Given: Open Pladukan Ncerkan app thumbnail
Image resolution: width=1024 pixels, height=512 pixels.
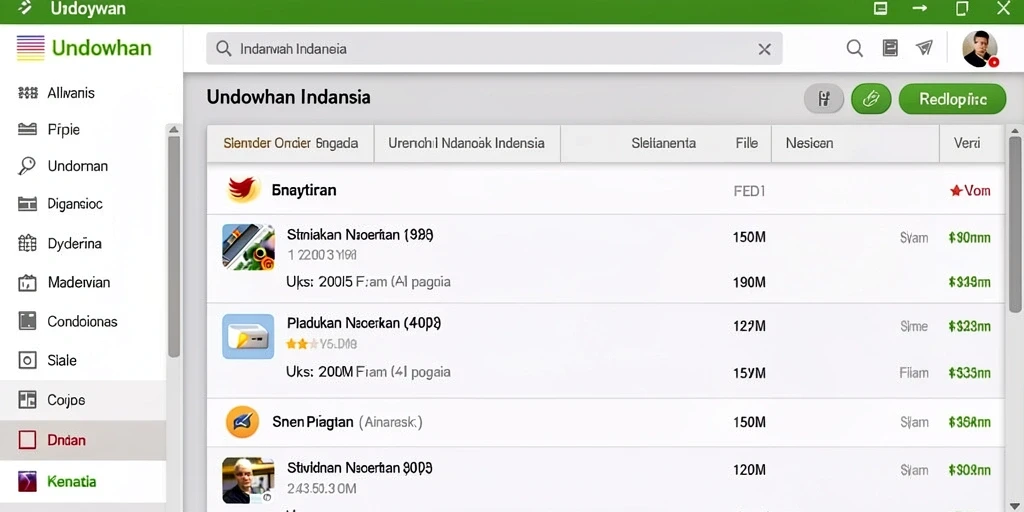Looking at the screenshot, I should pyautogui.click(x=248, y=336).
